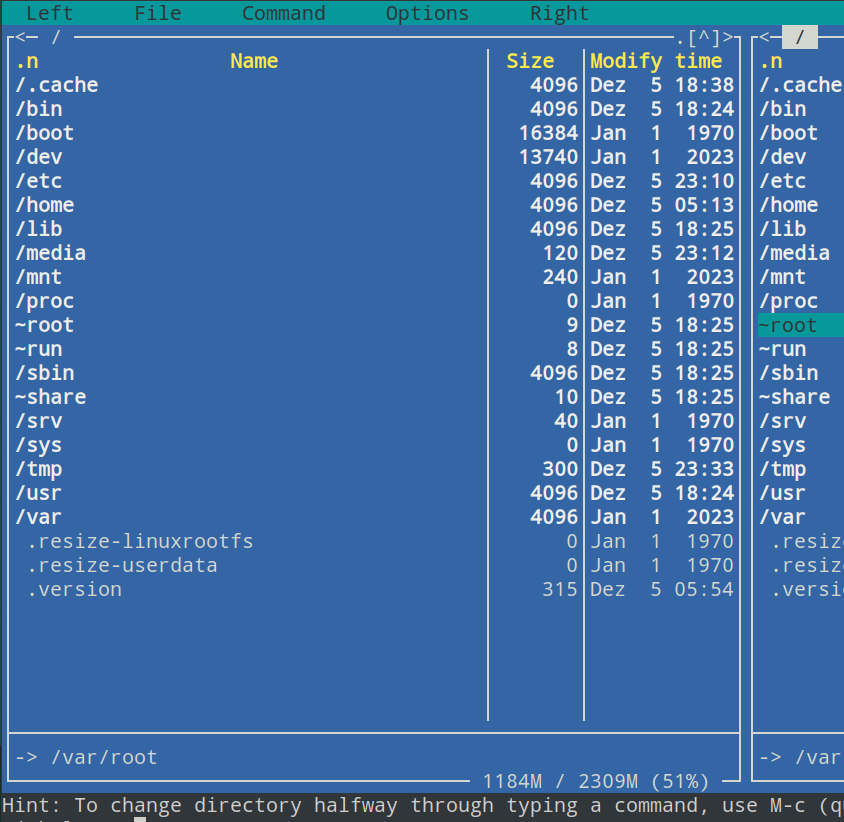
Task: Open the Right panel menu
Action: click(559, 13)
